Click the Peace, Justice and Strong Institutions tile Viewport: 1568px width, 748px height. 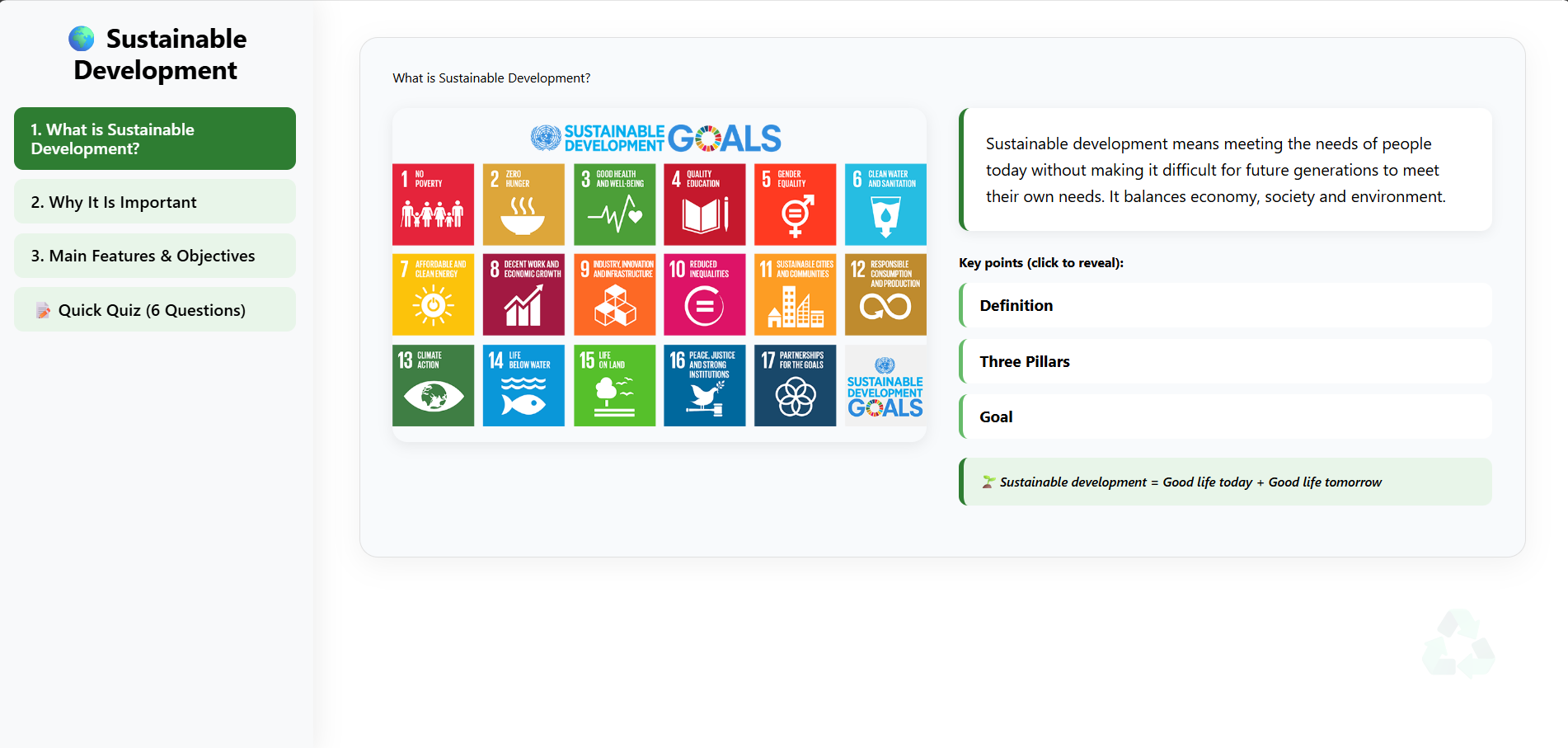coord(705,385)
